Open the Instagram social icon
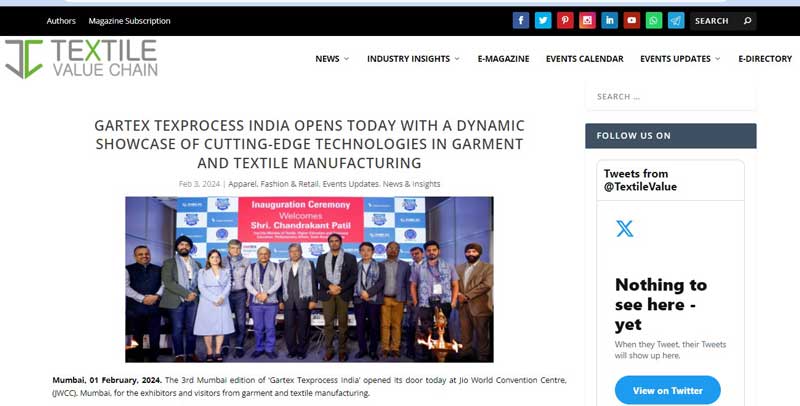The image size is (800, 406). [587, 20]
